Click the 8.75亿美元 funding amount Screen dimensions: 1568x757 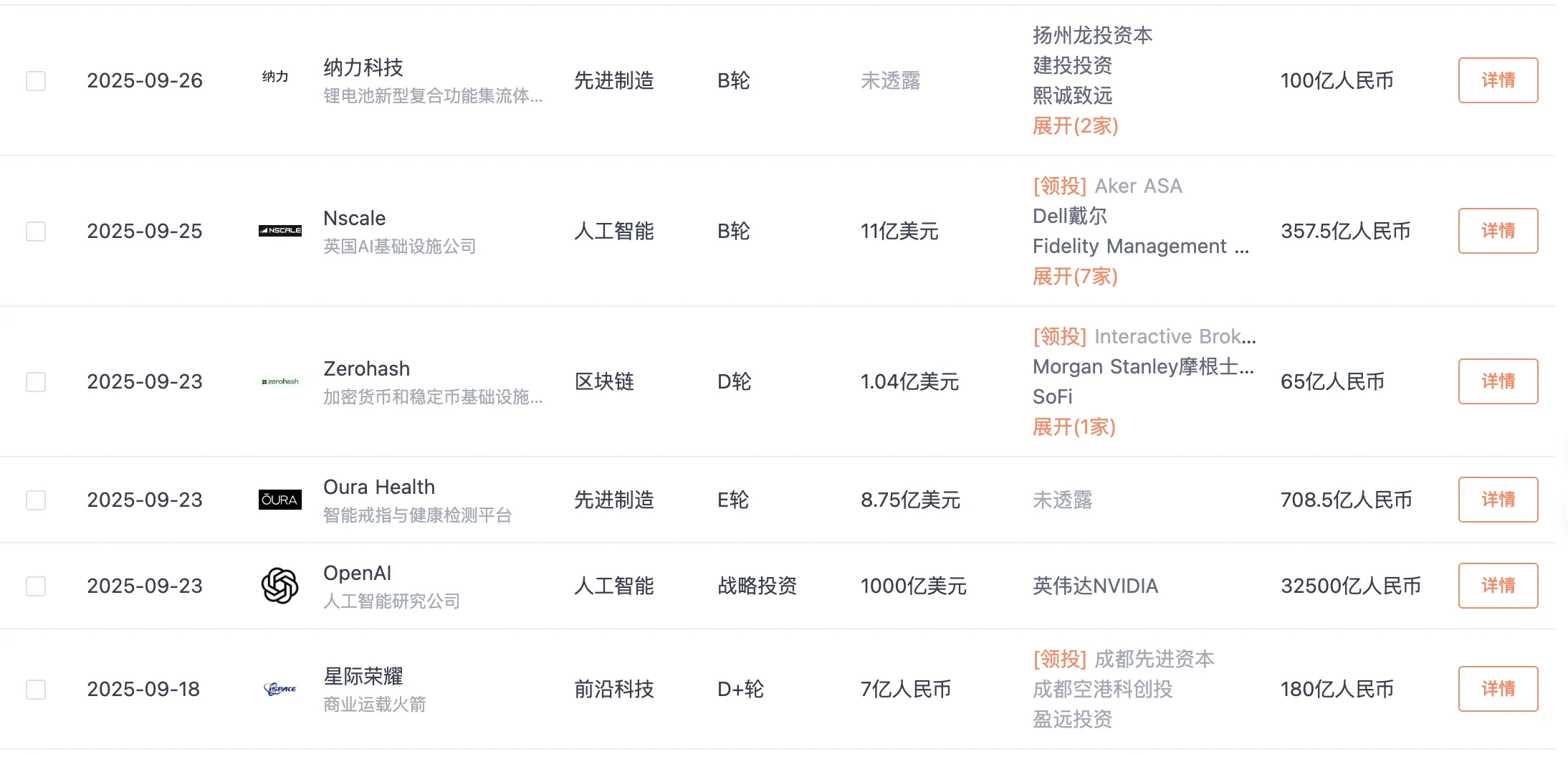[x=910, y=500]
